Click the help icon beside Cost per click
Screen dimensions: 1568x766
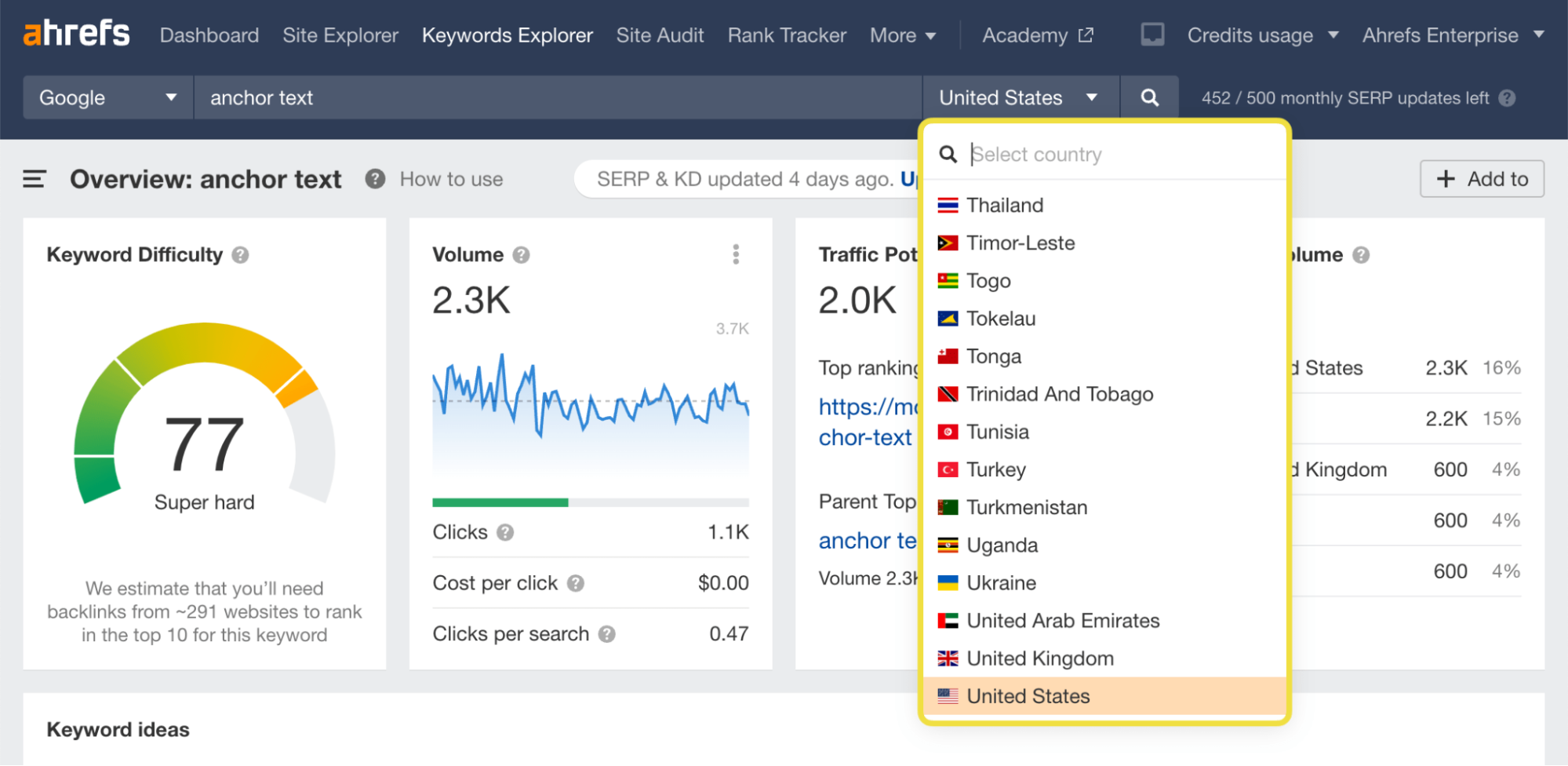pyautogui.click(x=576, y=582)
